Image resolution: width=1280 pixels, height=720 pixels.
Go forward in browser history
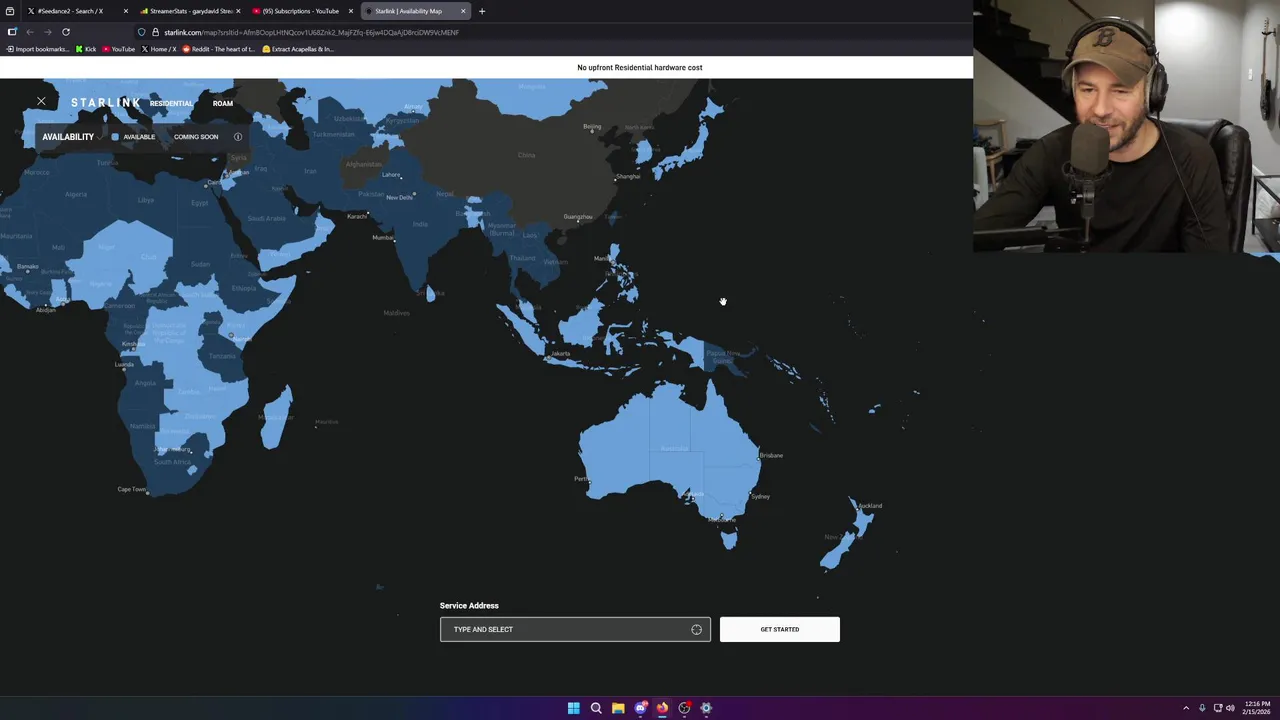(x=47, y=32)
